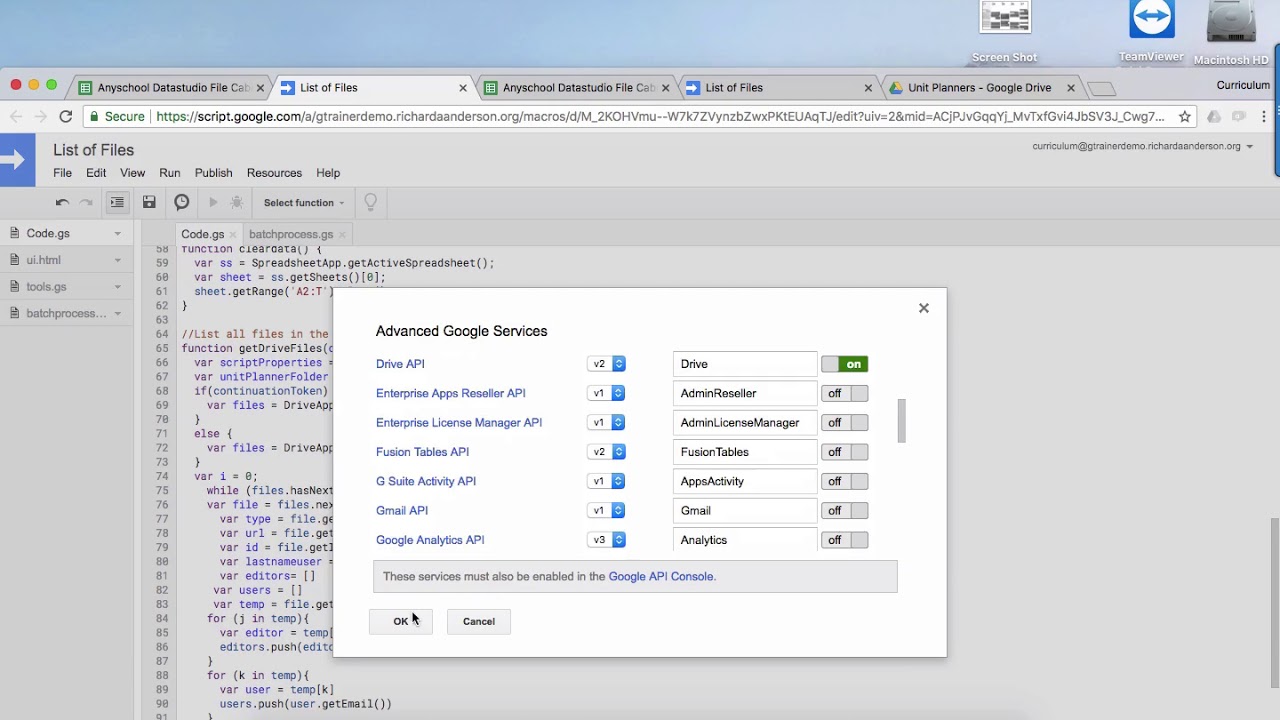Open Macintosh HD desktop icon

[x=1231, y=32]
